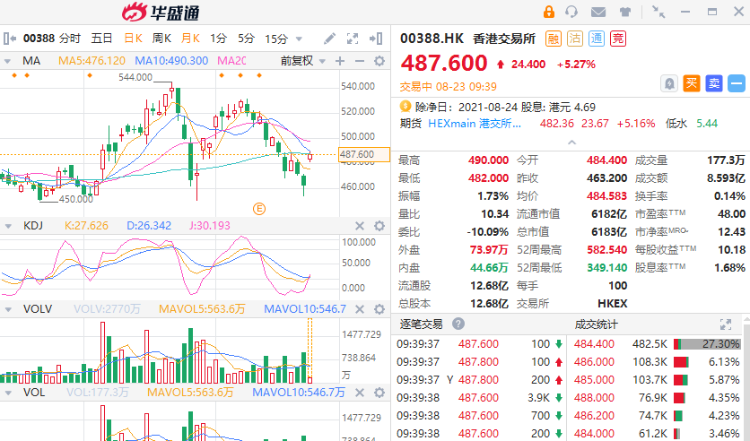Click the 通 stock connect tag icon
The image size is (750, 441).
click(x=596, y=39)
